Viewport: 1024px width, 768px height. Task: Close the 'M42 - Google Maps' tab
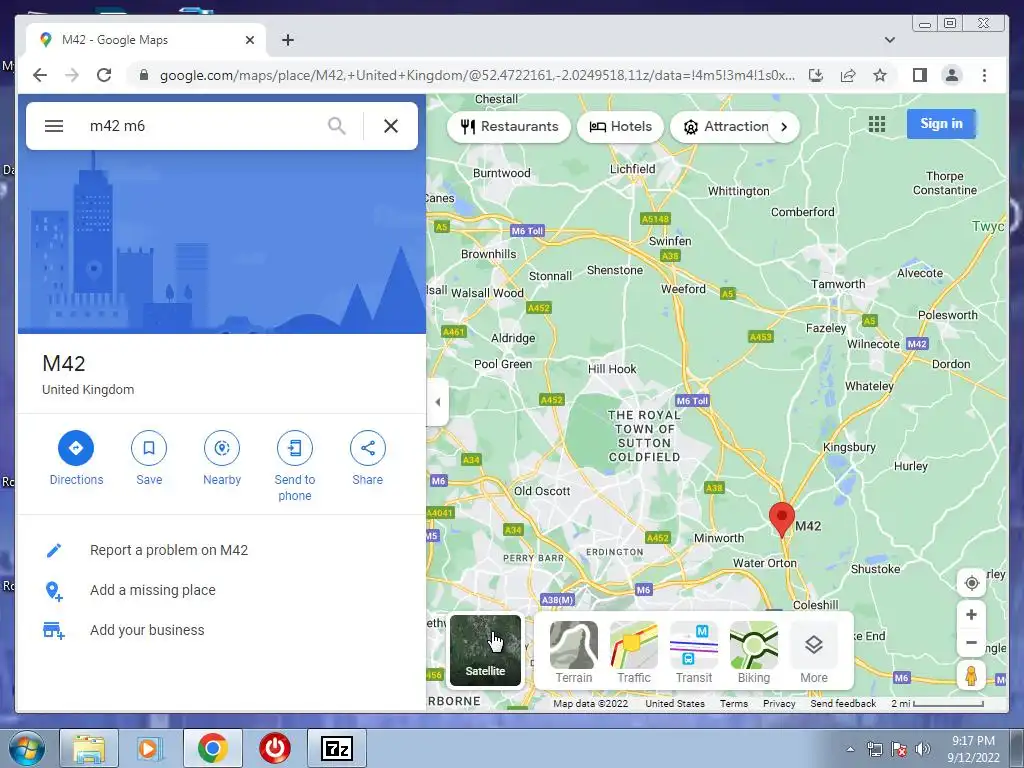click(x=249, y=40)
